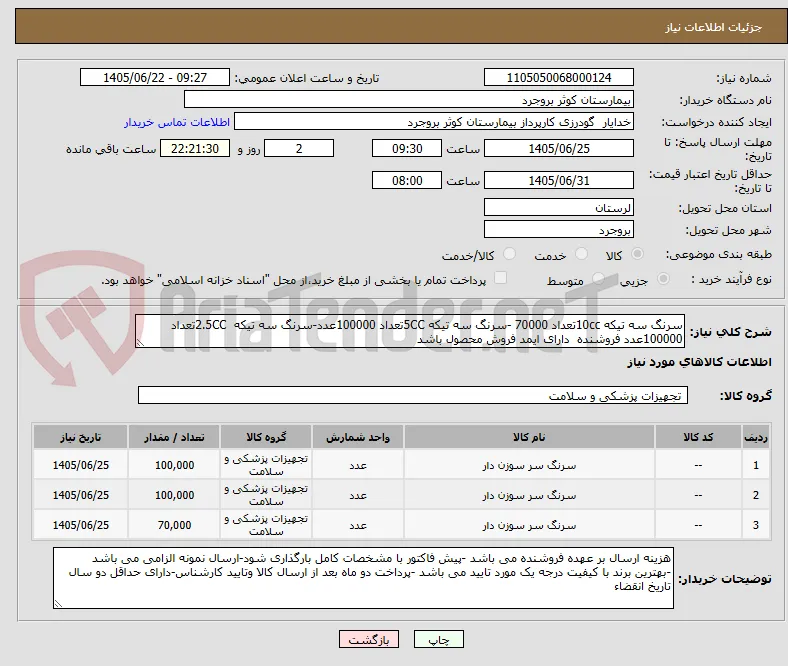Click the province field لرستان
The height and width of the screenshot is (666, 788).
[558, 207]
